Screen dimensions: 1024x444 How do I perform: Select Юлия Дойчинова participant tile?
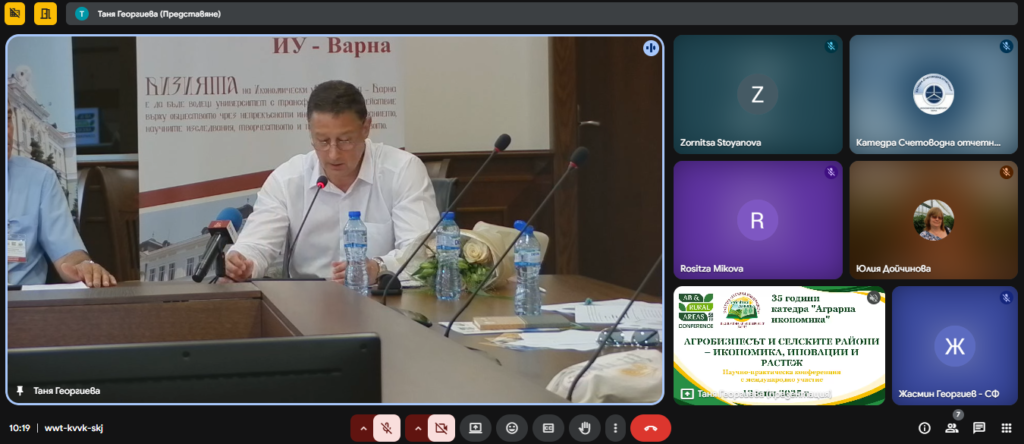[x=932, y=220]
